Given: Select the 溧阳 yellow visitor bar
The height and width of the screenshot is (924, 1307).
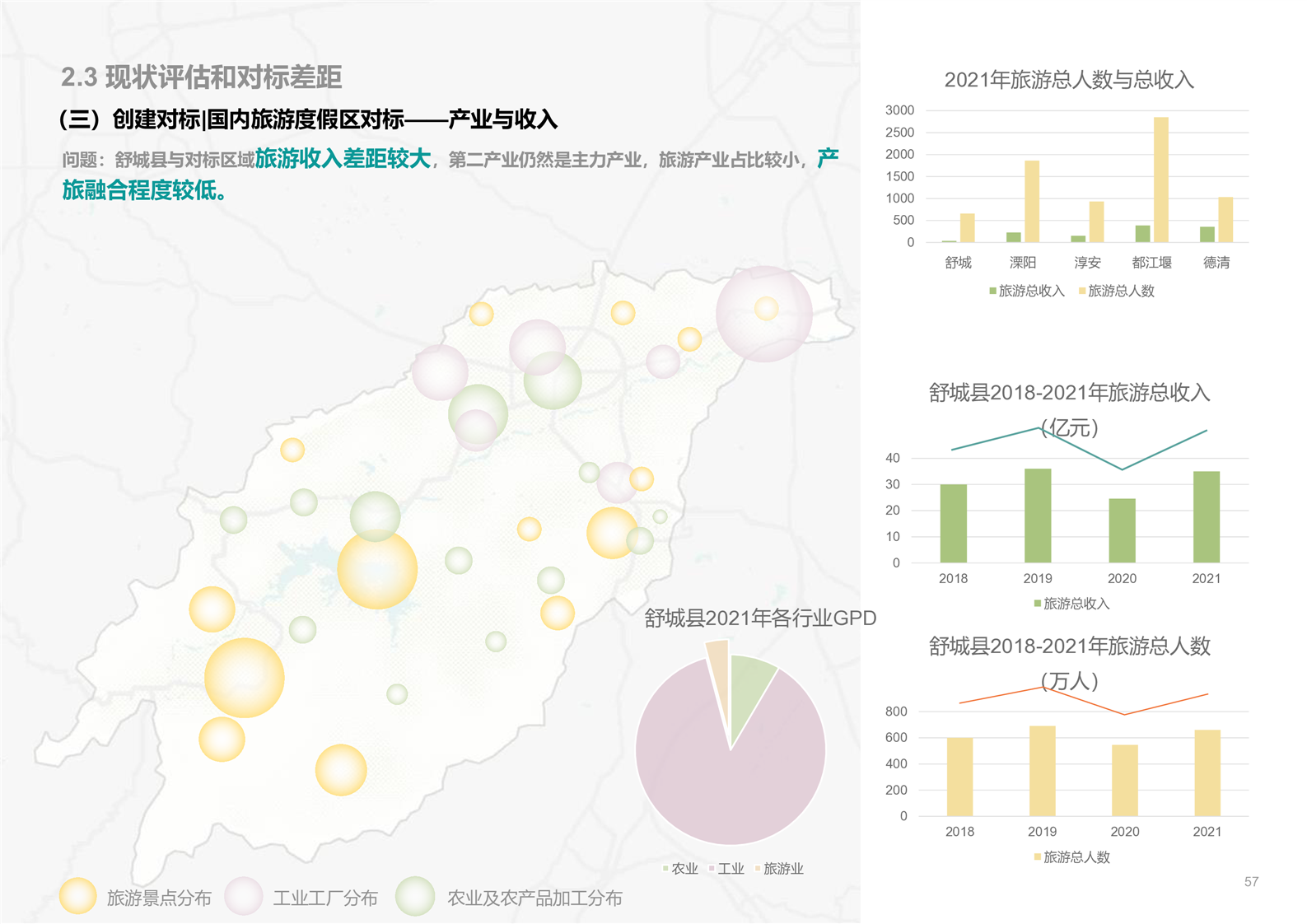Looking at the screenshot, I should (1031, 201).
